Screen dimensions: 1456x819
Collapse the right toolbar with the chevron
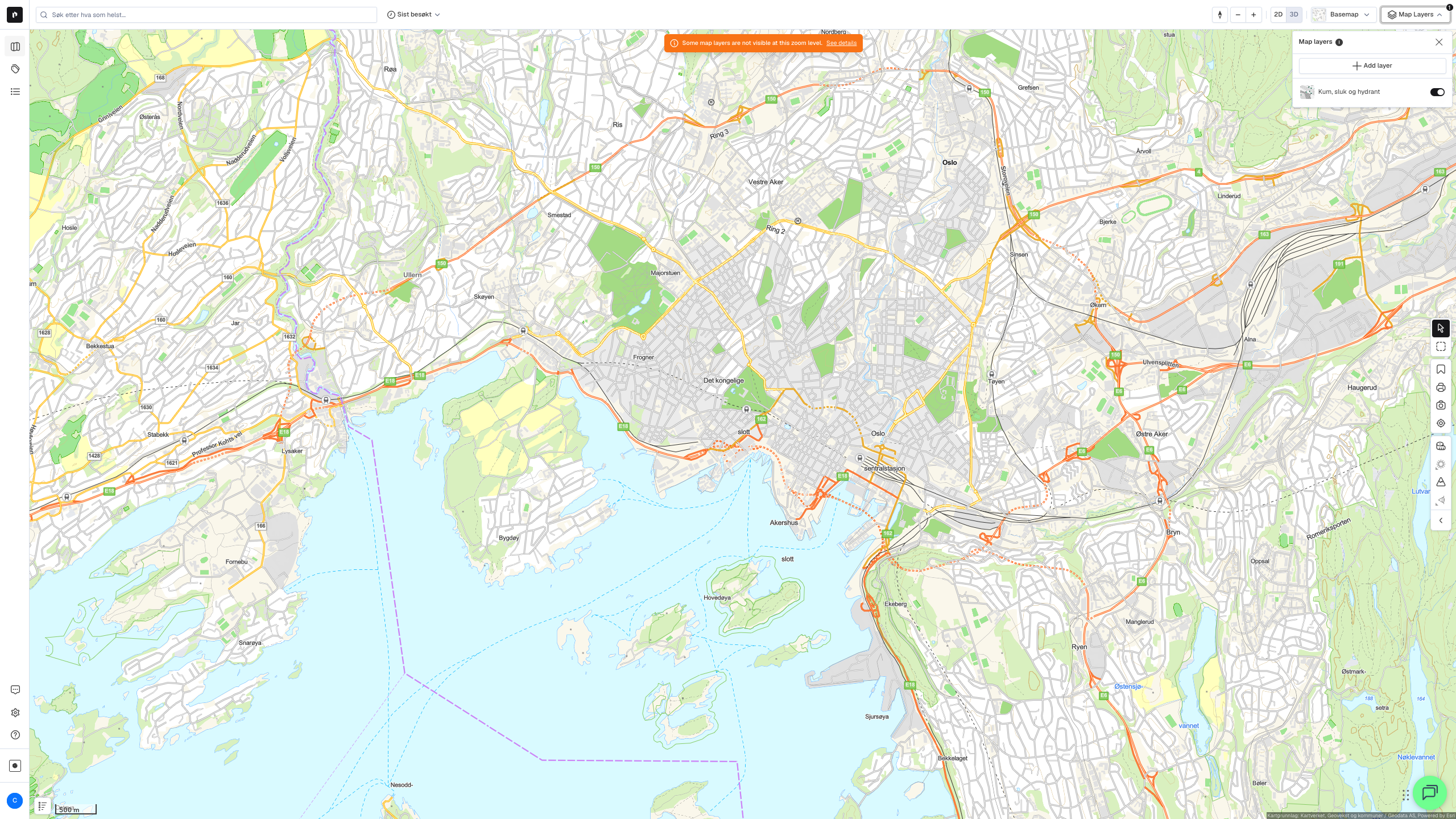coord(1441,521)
